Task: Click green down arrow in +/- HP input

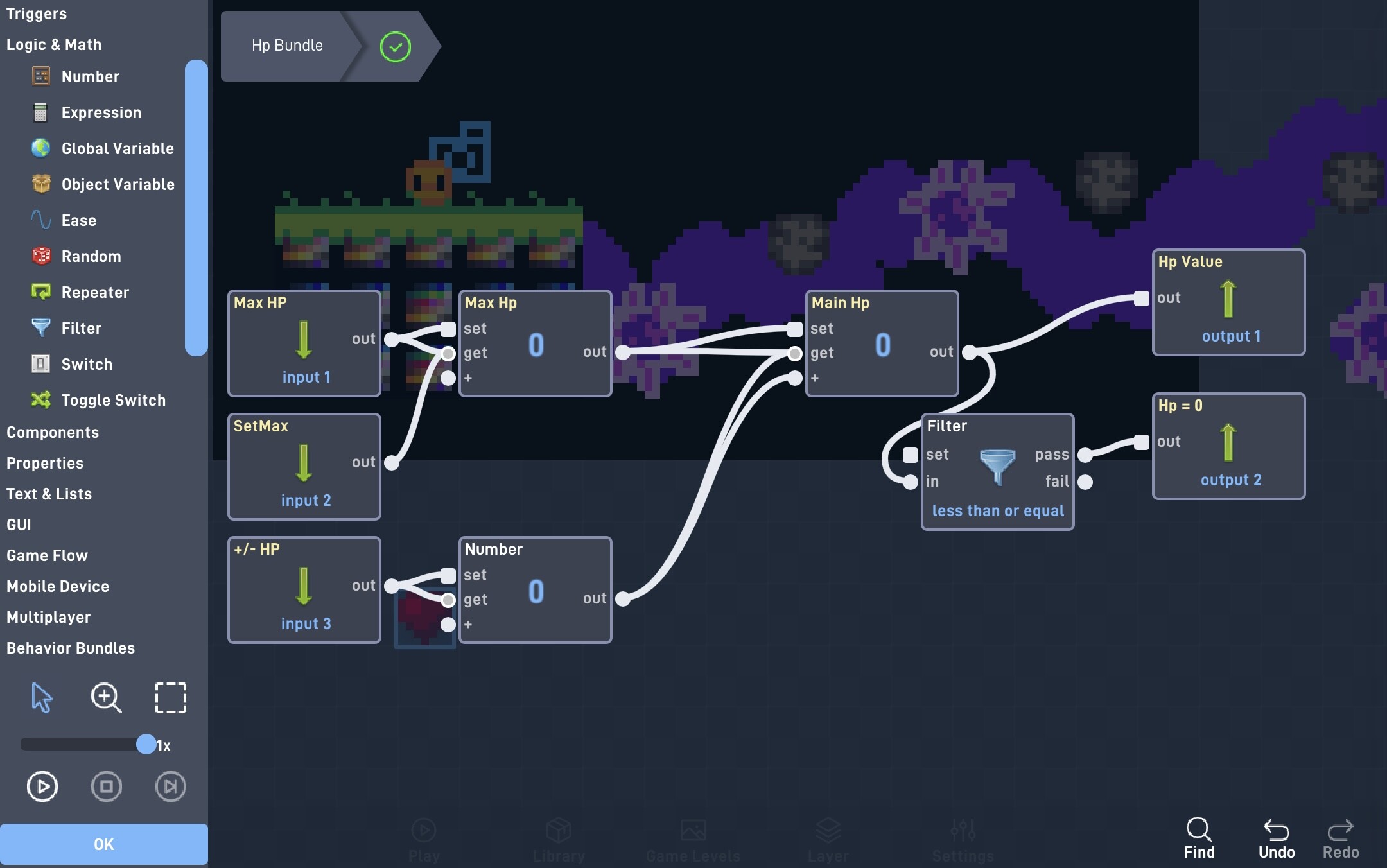Action: pos(304,586)
